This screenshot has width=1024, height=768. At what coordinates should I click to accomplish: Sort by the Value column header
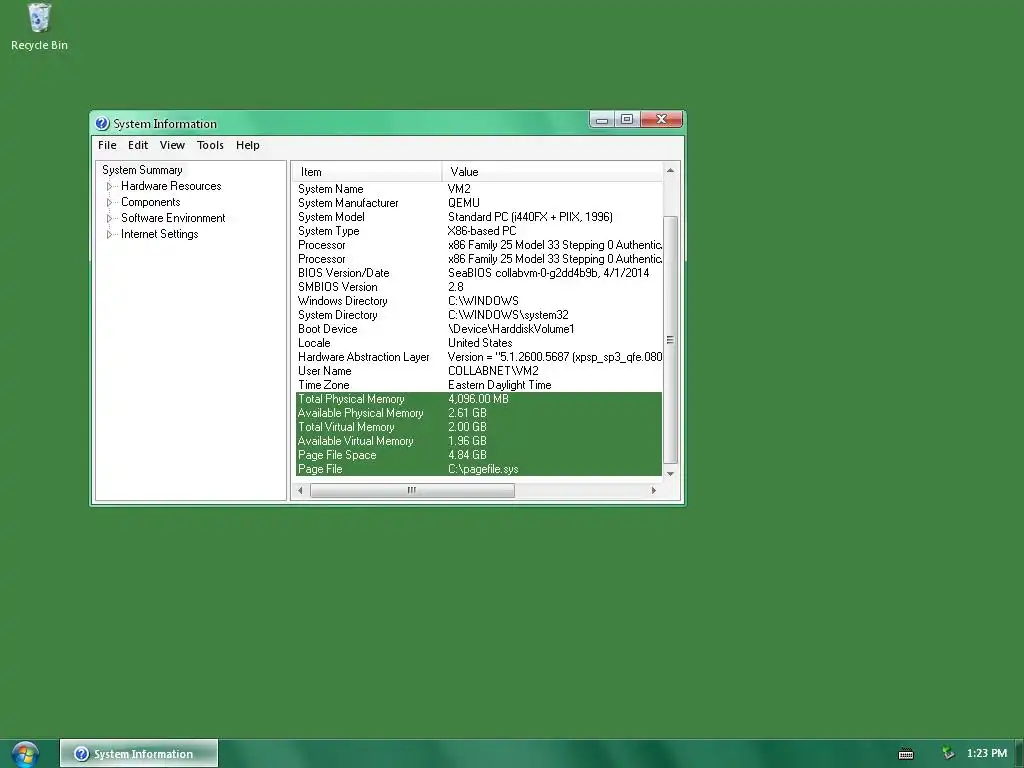click(x=552, y=172)
